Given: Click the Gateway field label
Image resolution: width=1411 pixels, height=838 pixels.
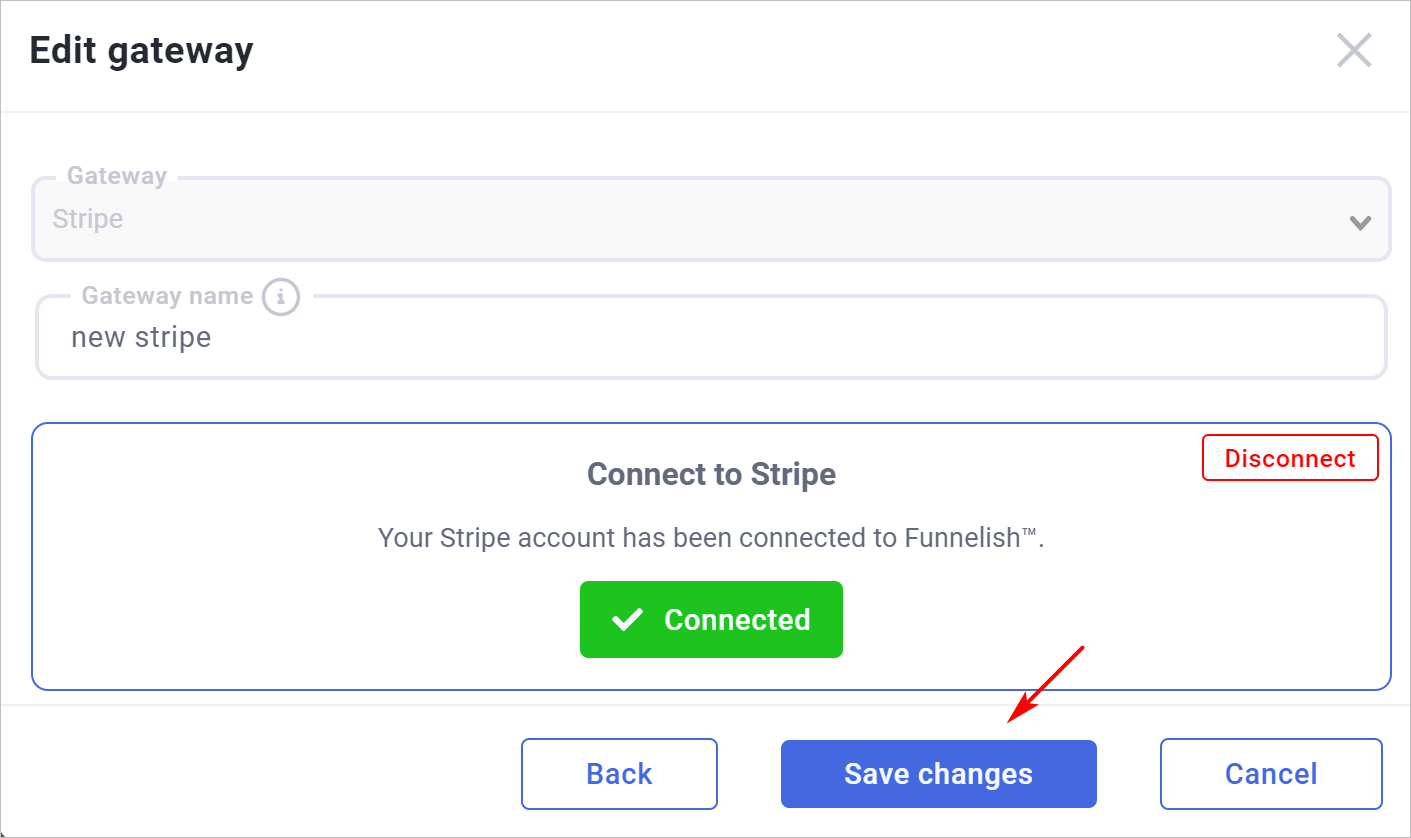Looking at the screenshot, I should pos(117,176).
